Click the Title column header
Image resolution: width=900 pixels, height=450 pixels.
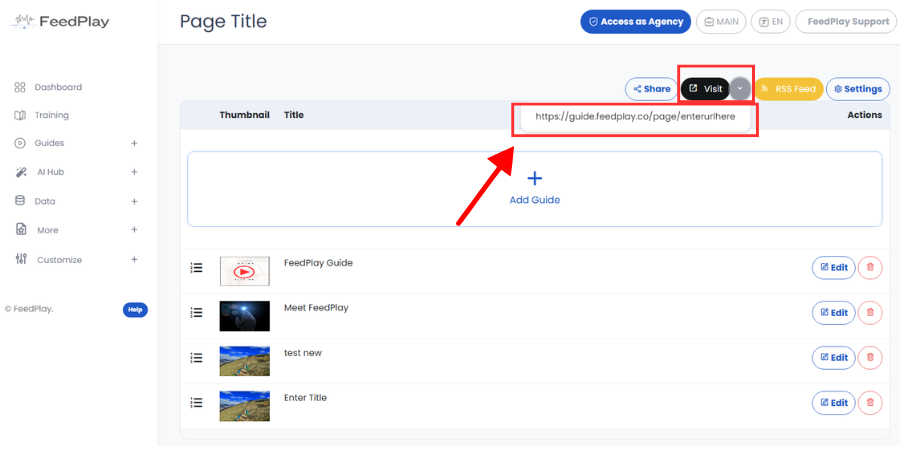click(x=294, y=115)
